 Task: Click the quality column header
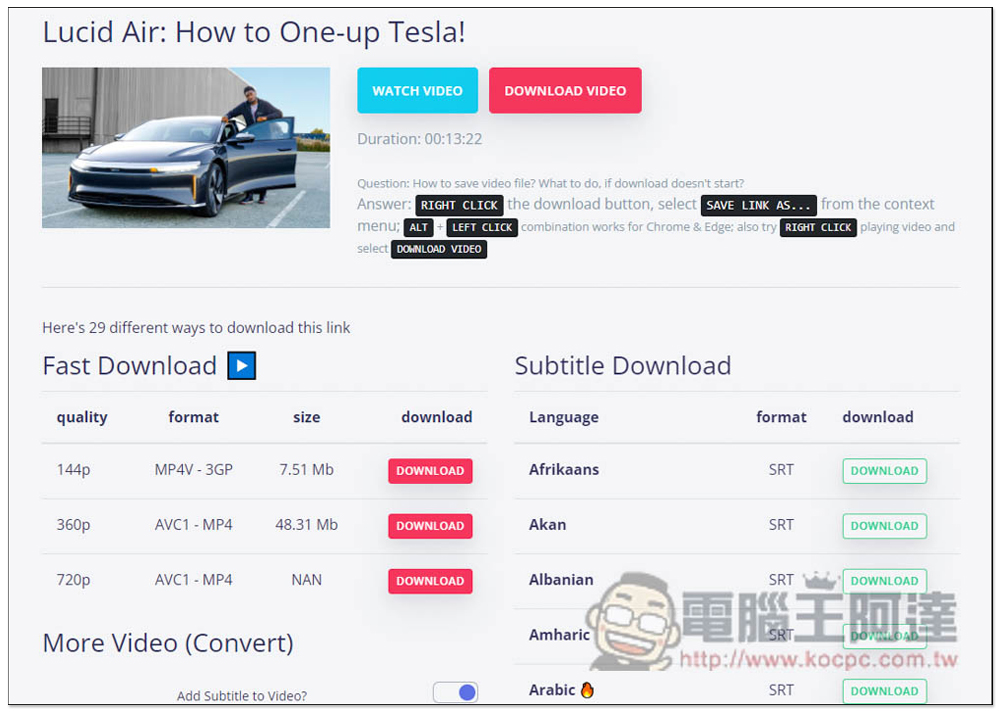click(x=82, y=417)
